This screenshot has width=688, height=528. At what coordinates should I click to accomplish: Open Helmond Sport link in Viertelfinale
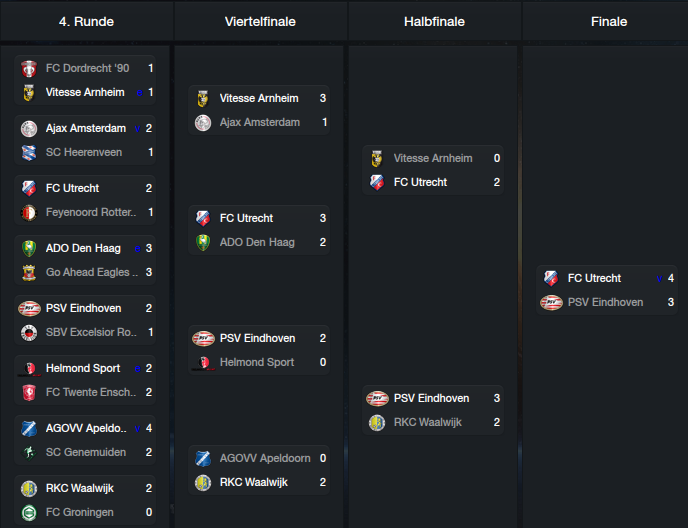pyautogui.click(x=257, y=363)
